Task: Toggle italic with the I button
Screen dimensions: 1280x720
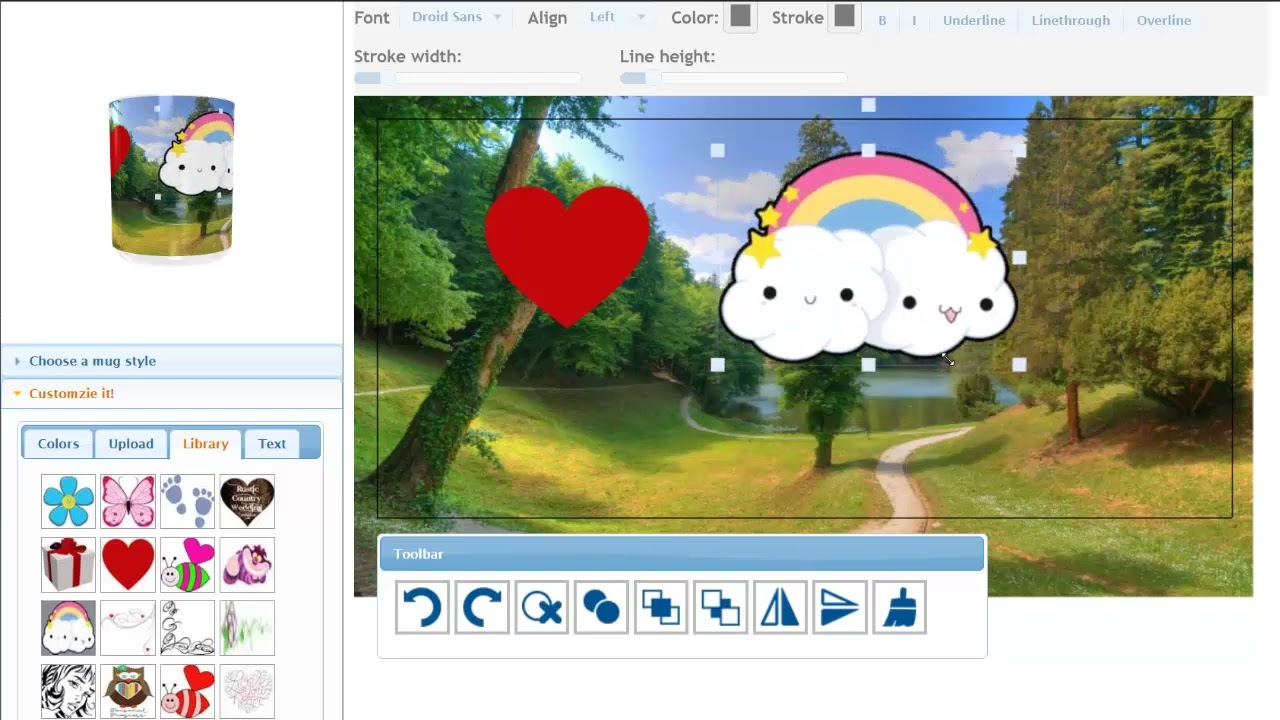Action: click(x=914, y=20)
